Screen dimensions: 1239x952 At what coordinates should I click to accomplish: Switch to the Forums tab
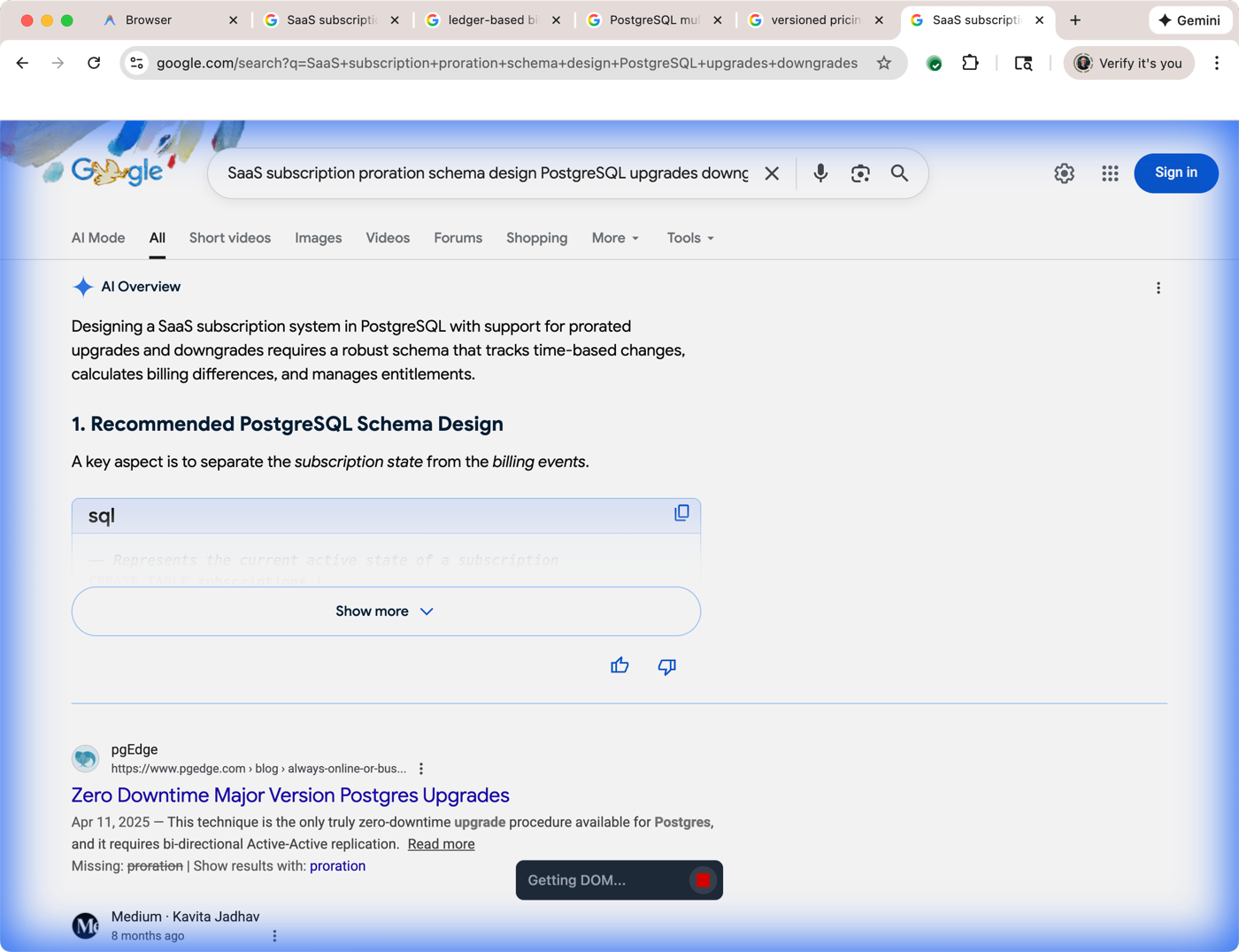458,238
